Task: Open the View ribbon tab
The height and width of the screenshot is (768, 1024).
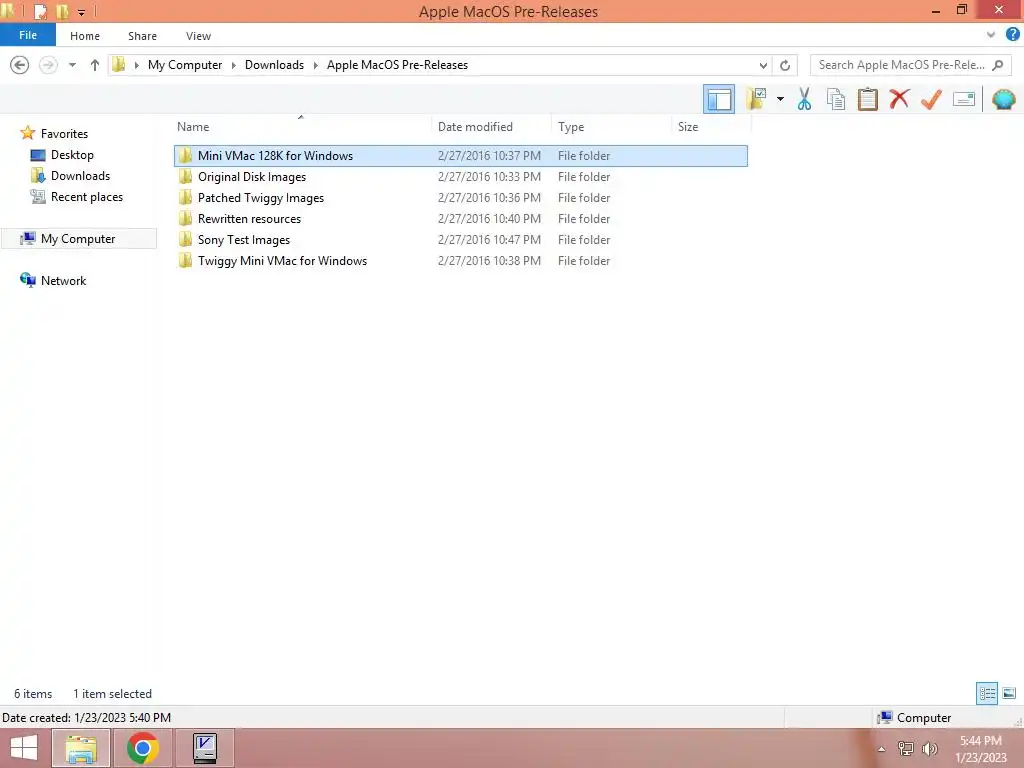Action: (x=199, y=36)
